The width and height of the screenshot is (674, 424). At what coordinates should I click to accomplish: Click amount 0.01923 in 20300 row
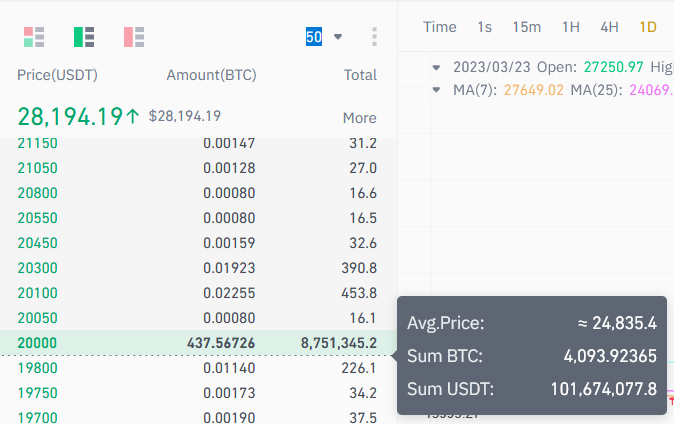229,268
